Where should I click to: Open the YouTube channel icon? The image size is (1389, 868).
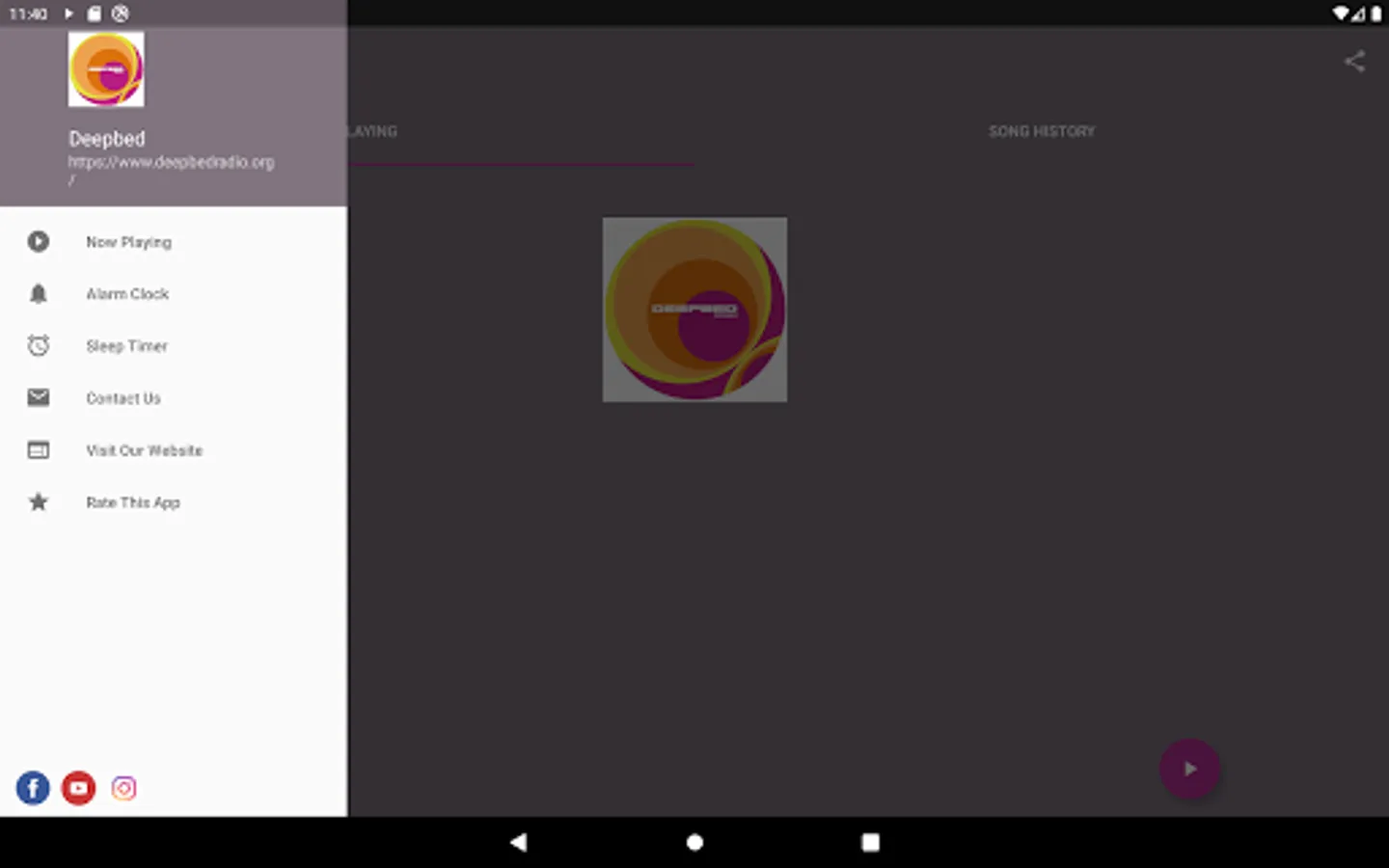(78, 788)
